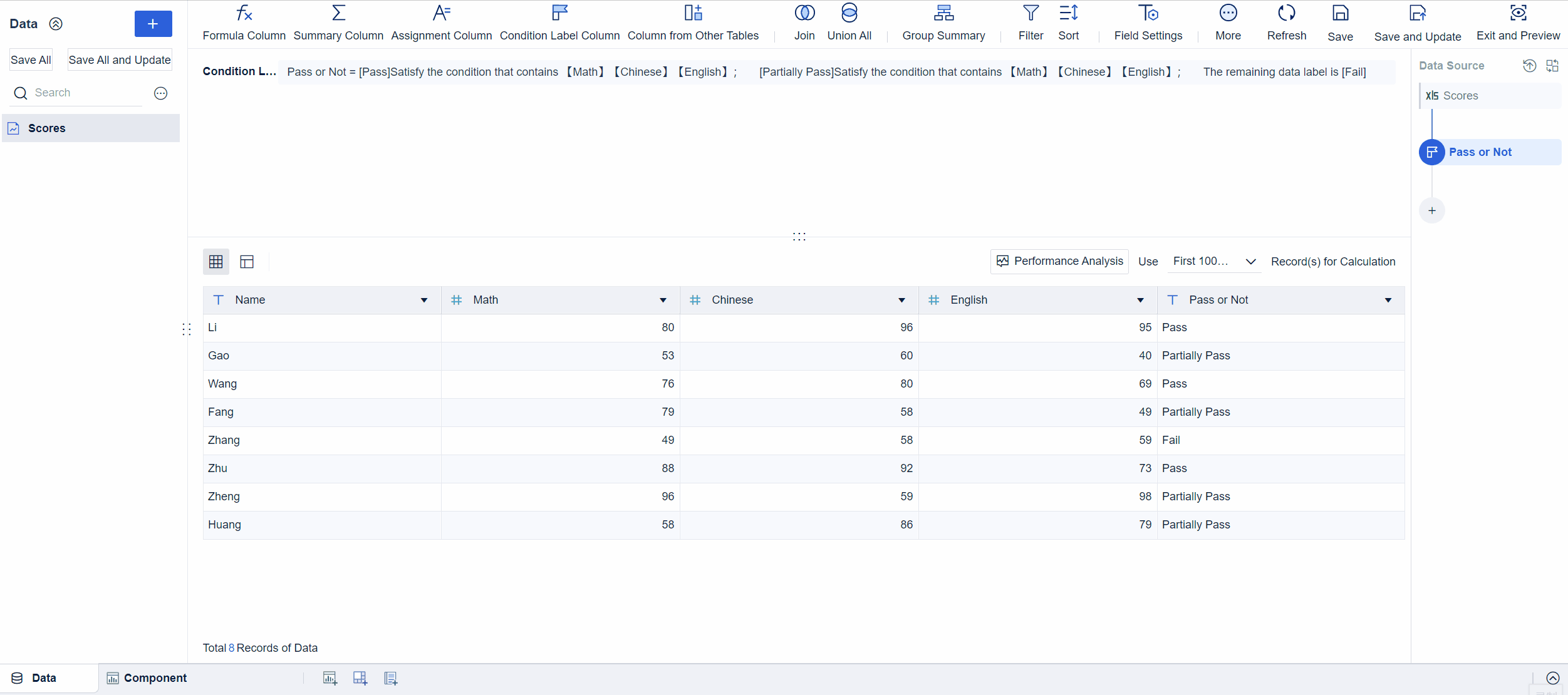Toggle grid data view mode
Image resolution: width=1568 pixels, height=695 pixels.
coord(215,261)
